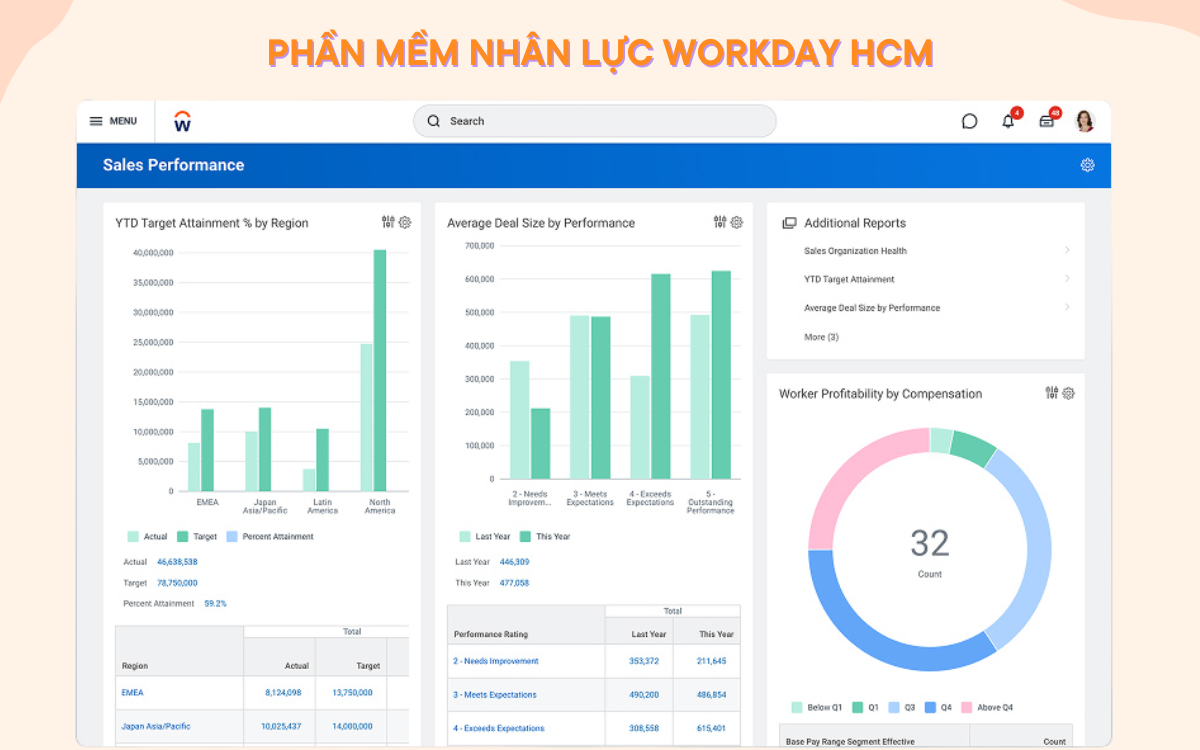Click Last Year value 446,309
Viewport: 1200px width, 750px height.
click(x=514, y=562)
